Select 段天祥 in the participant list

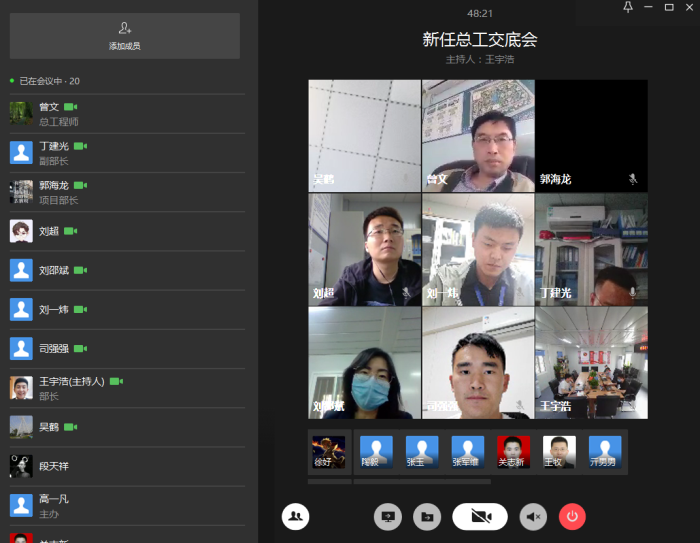pyautogui.click(x=54, y=466)
